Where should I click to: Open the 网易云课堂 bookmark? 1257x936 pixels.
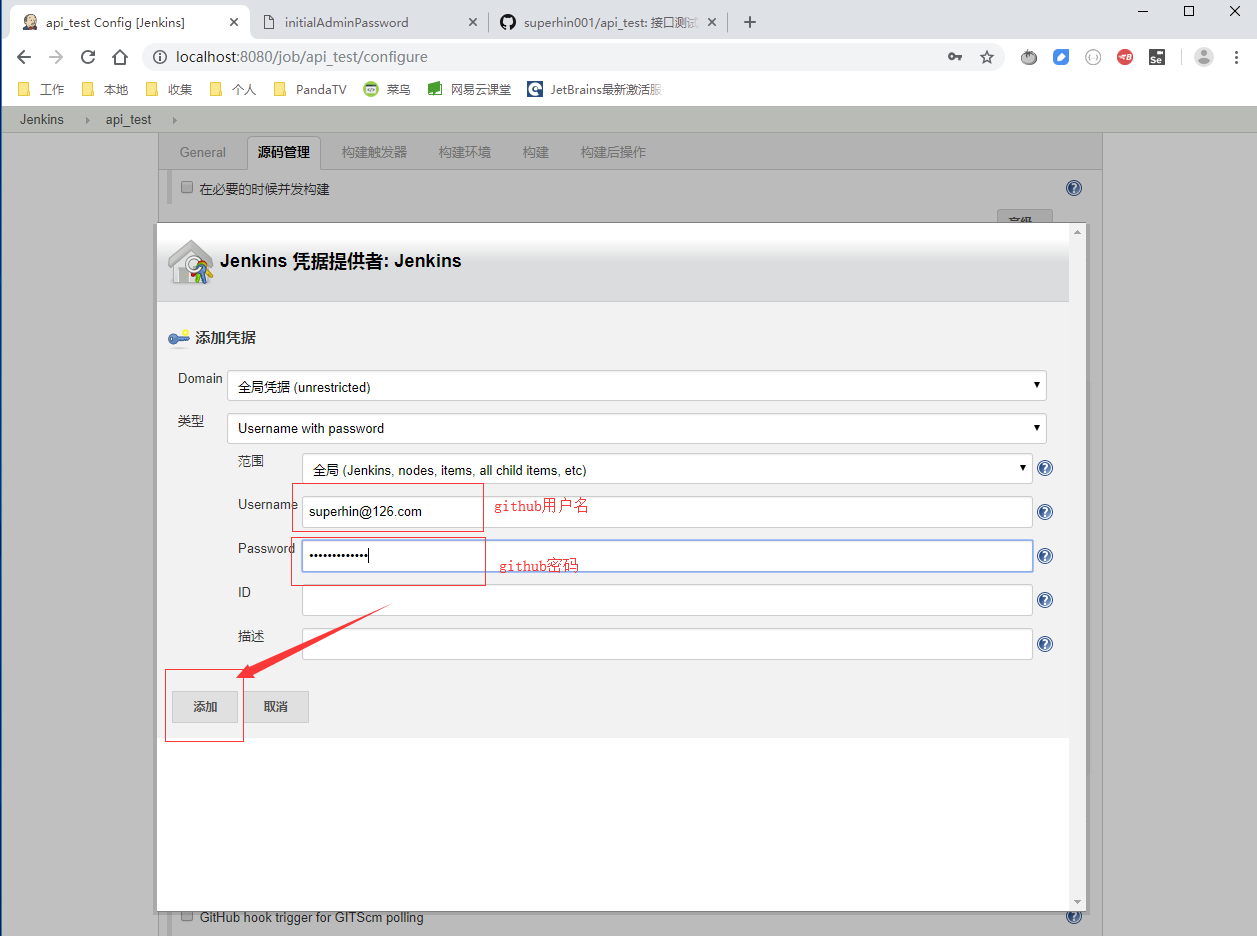pyautogui.click(x=469, y=89)
